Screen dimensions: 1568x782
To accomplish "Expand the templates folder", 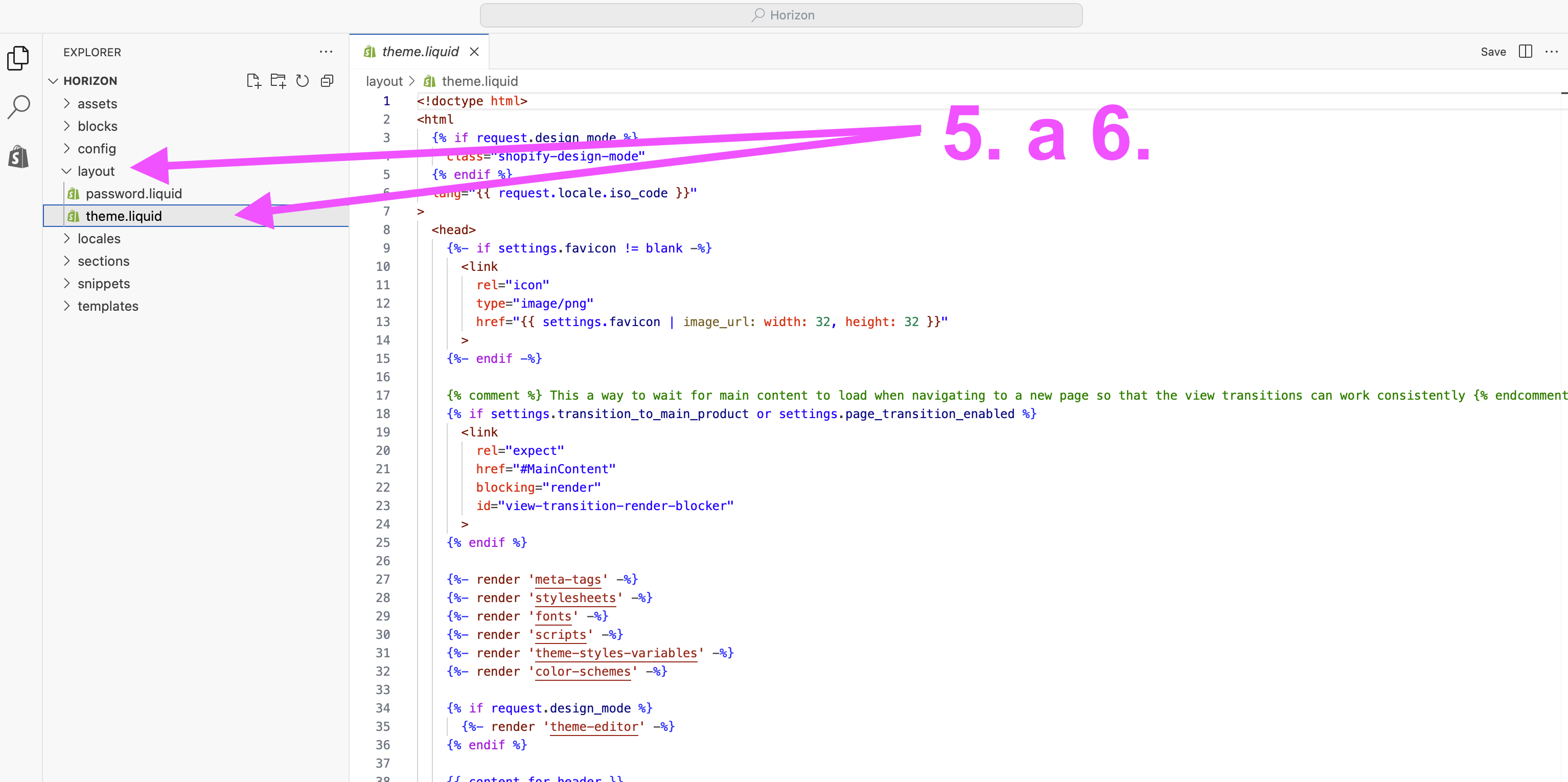I will 108,306.
